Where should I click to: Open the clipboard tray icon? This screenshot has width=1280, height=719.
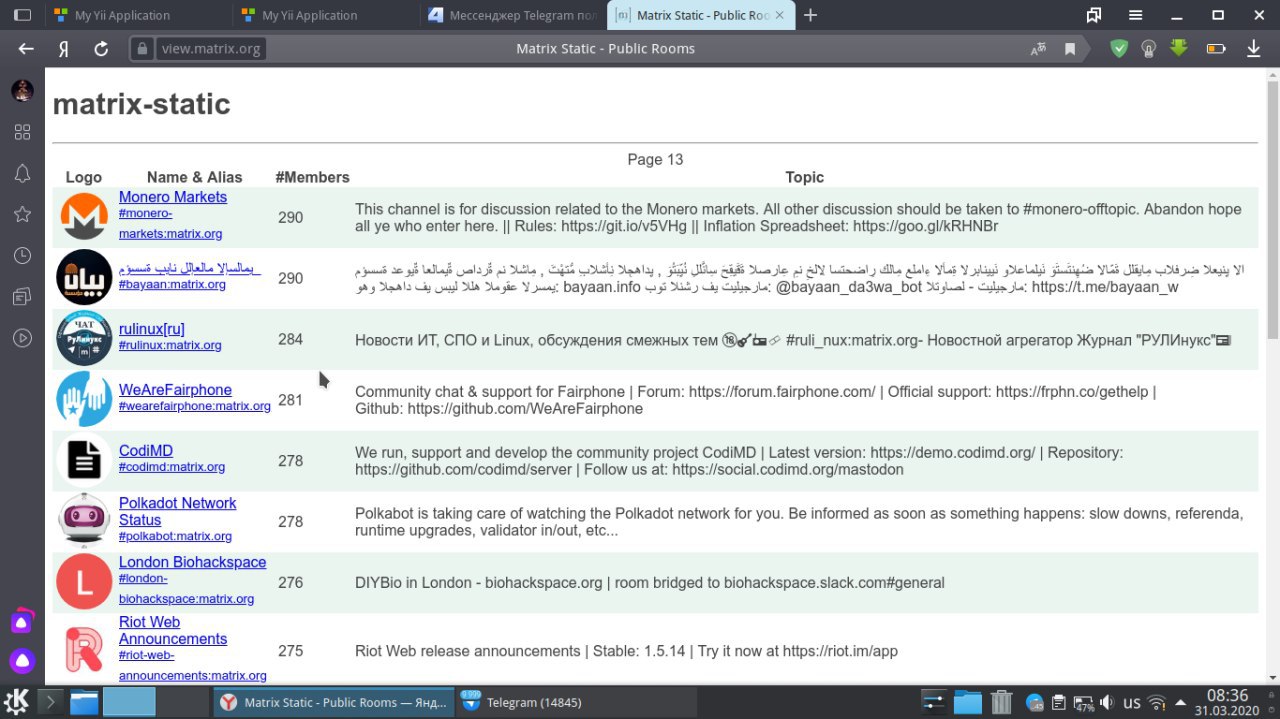[1059, 702]
